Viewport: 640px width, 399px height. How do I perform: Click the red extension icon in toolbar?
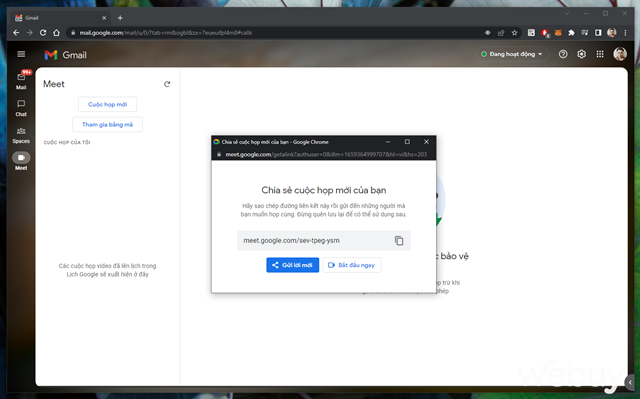point(545,33)
